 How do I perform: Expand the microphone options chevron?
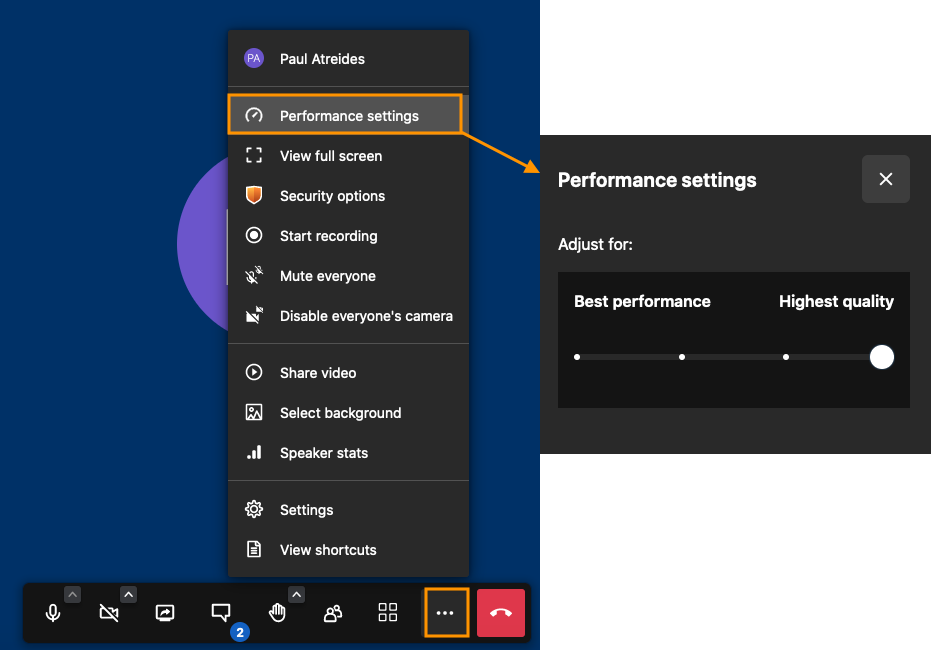(x=73, y=594)
